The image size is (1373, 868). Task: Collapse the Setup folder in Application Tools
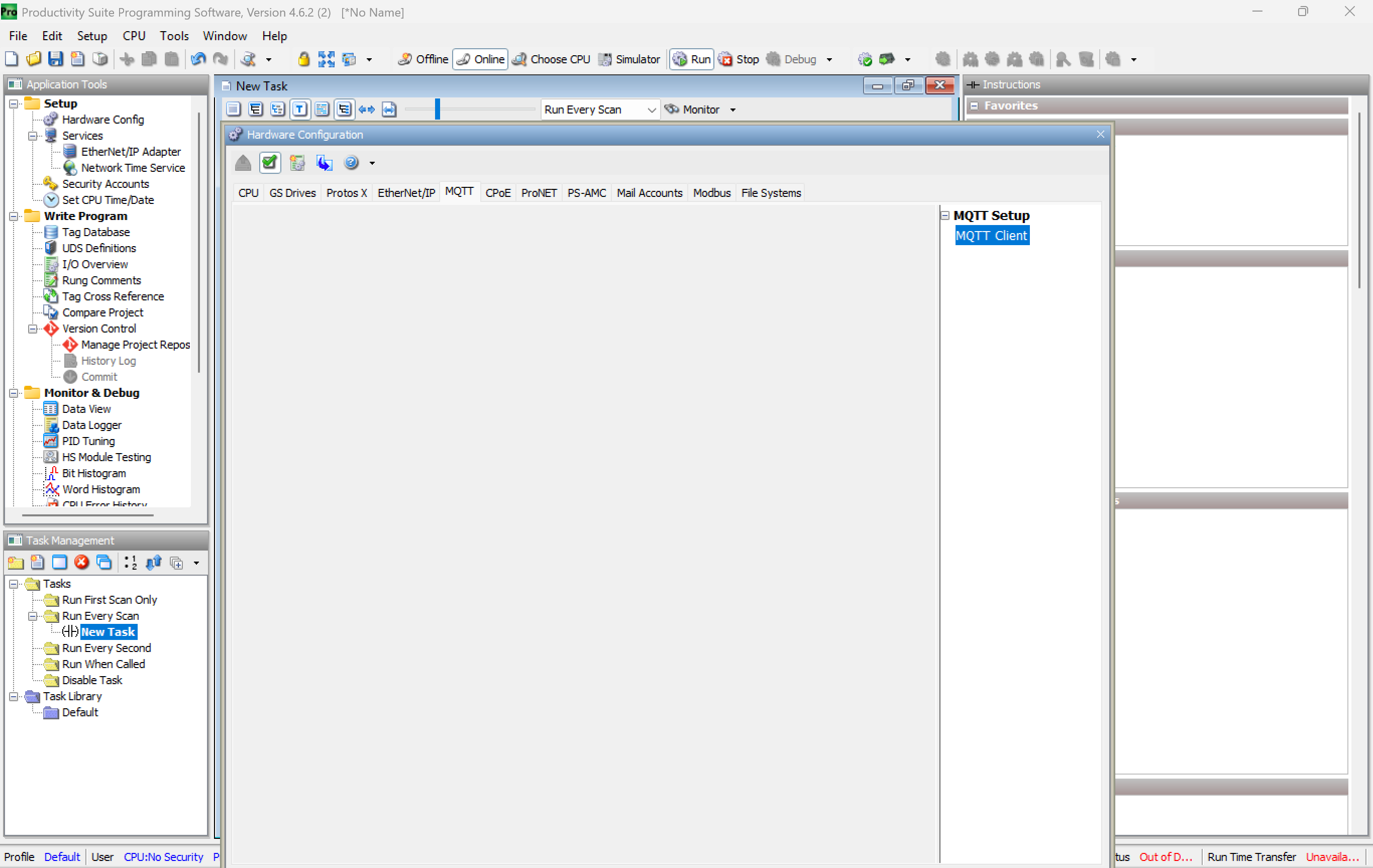click(14, 103)
